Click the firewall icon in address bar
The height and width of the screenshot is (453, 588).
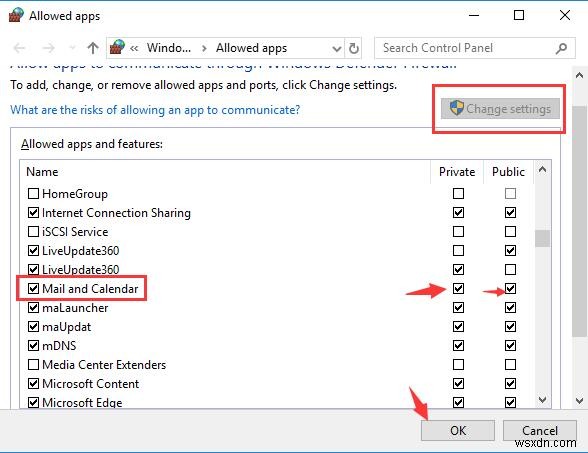(117, 48)
